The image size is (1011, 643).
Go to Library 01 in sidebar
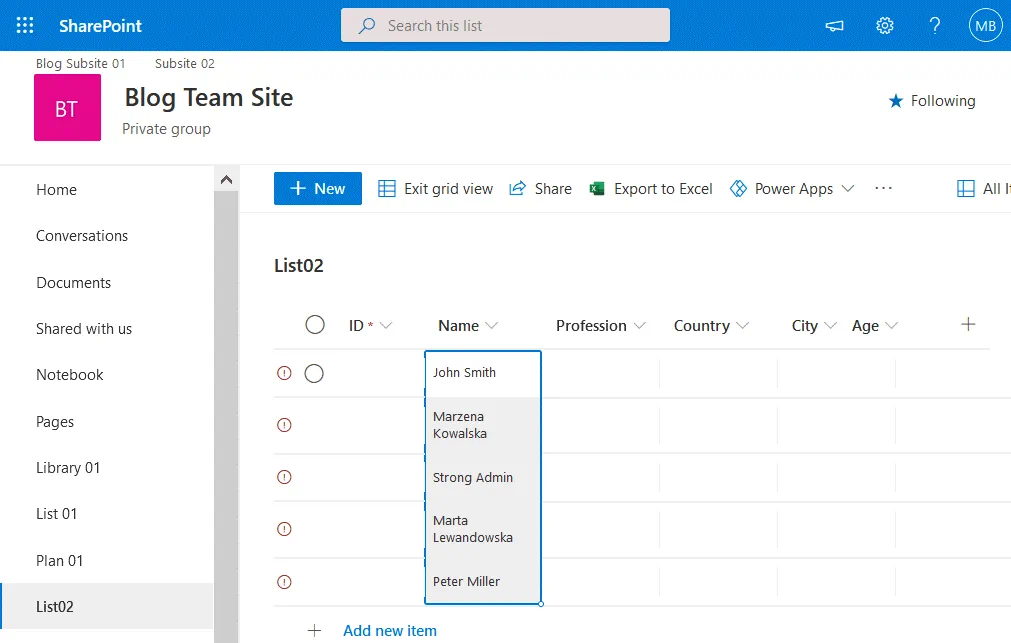(68, 468)
